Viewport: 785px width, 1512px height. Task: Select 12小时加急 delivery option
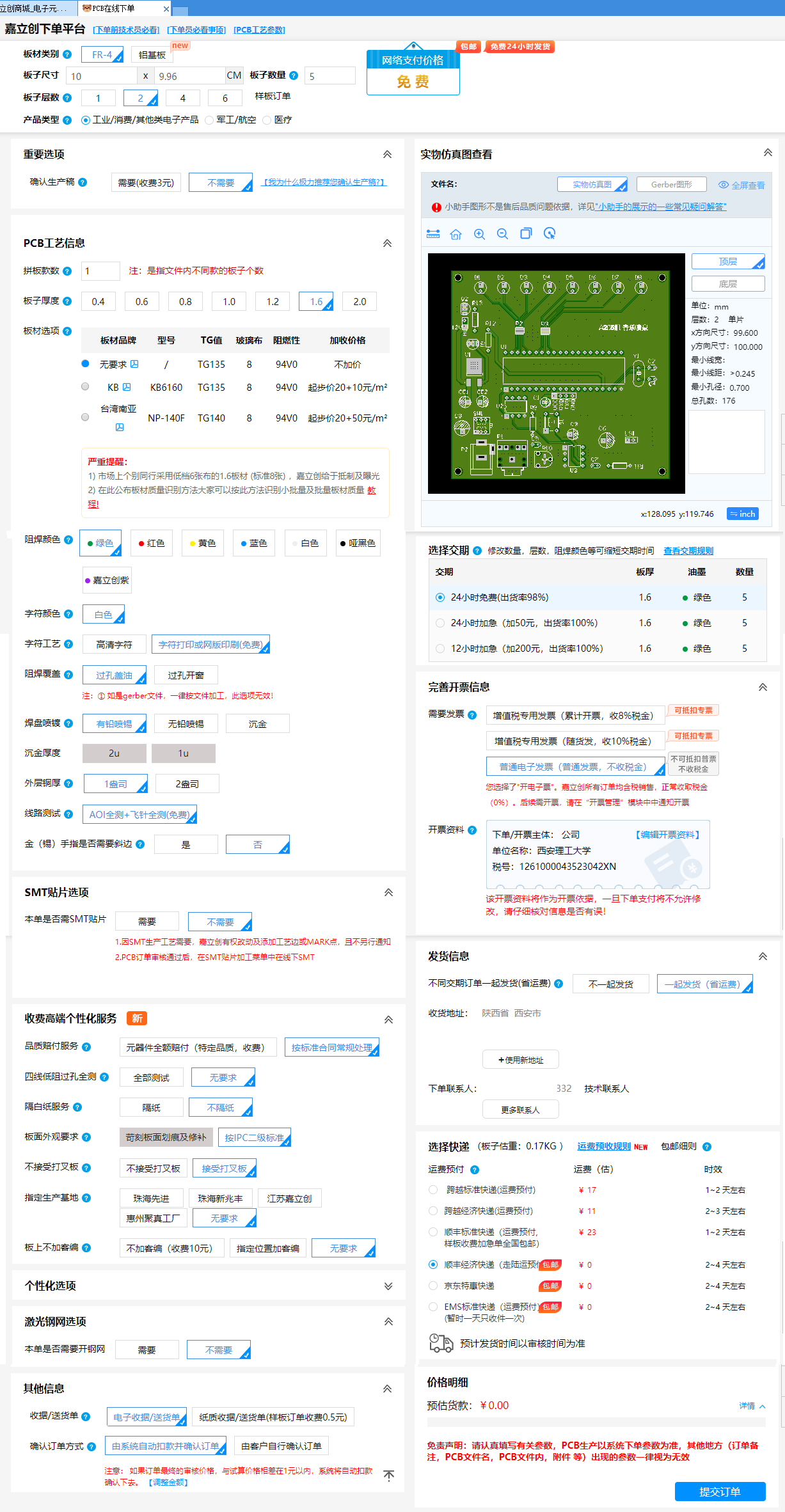coord(440,649)
